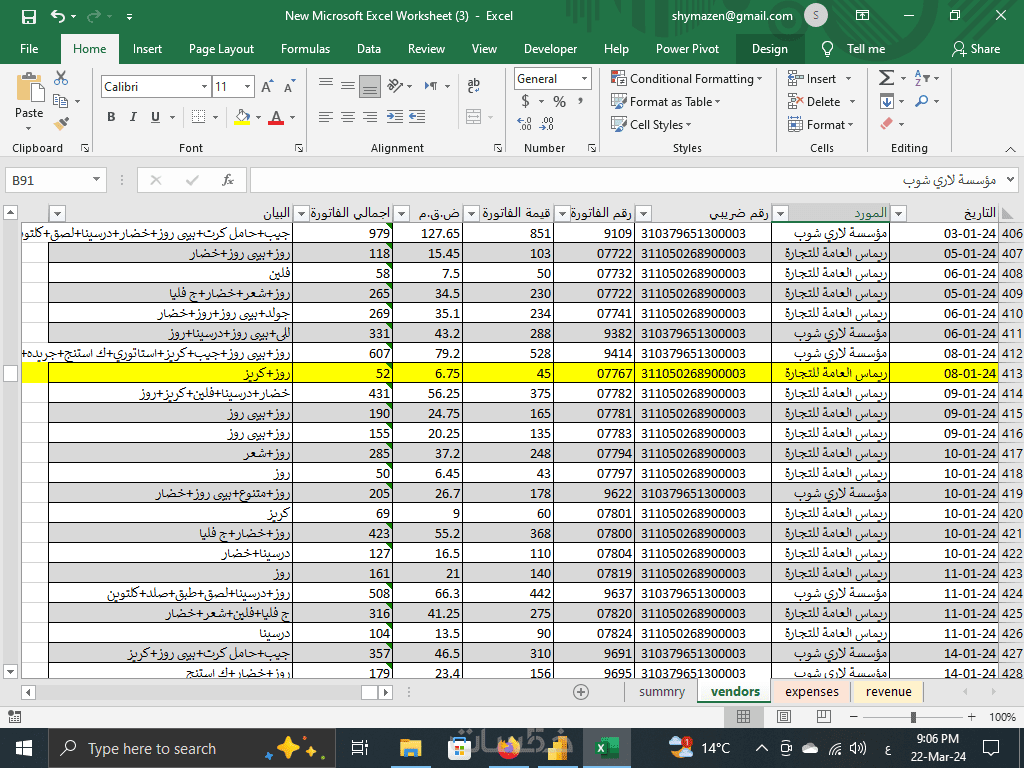Click the Percent Style icon
The width and height of the screenshot is (1024, 768).
click(x=559, y=101)
